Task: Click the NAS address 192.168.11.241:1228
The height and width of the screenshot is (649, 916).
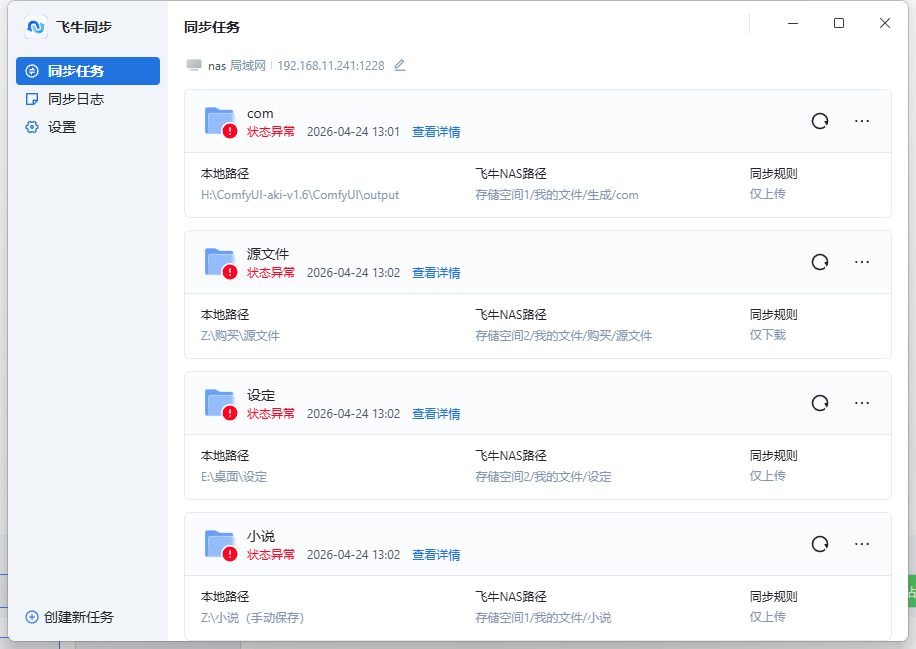Action: click(x=331, y=65)
